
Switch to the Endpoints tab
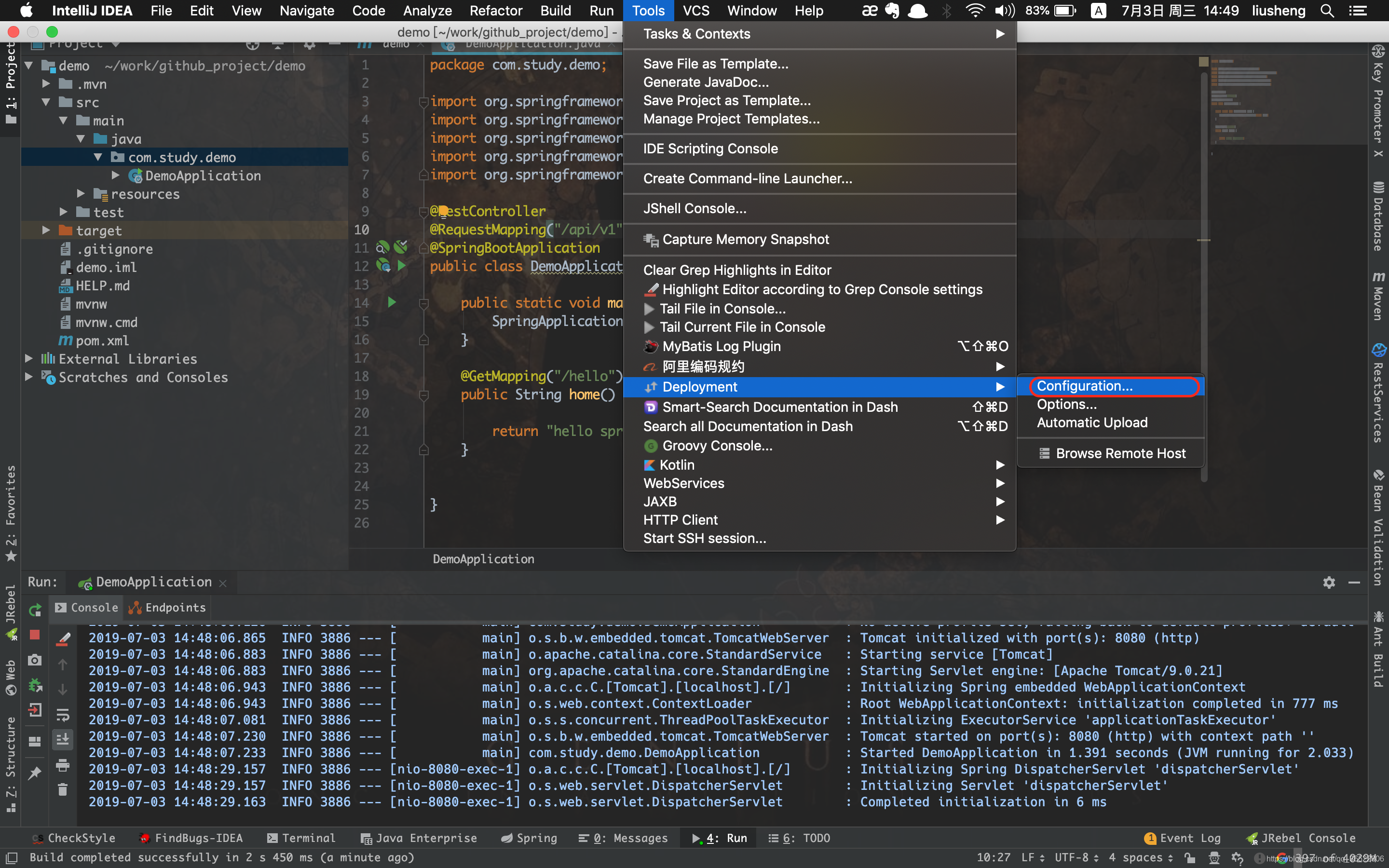pyautogui.click(x=168, y=608)
